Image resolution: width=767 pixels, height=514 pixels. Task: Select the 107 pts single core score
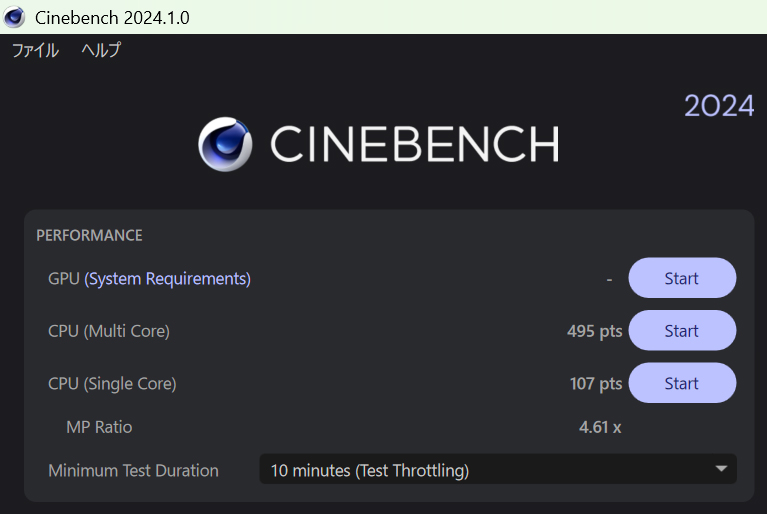(596, 383)
